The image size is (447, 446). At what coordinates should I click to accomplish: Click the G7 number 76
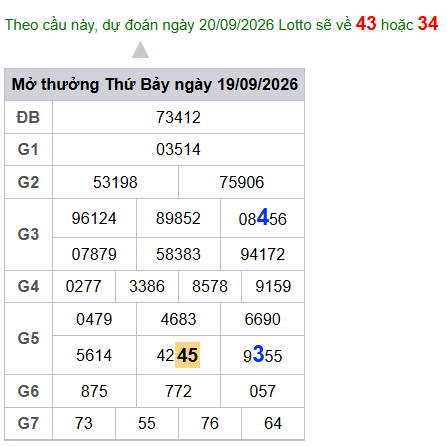210,423
